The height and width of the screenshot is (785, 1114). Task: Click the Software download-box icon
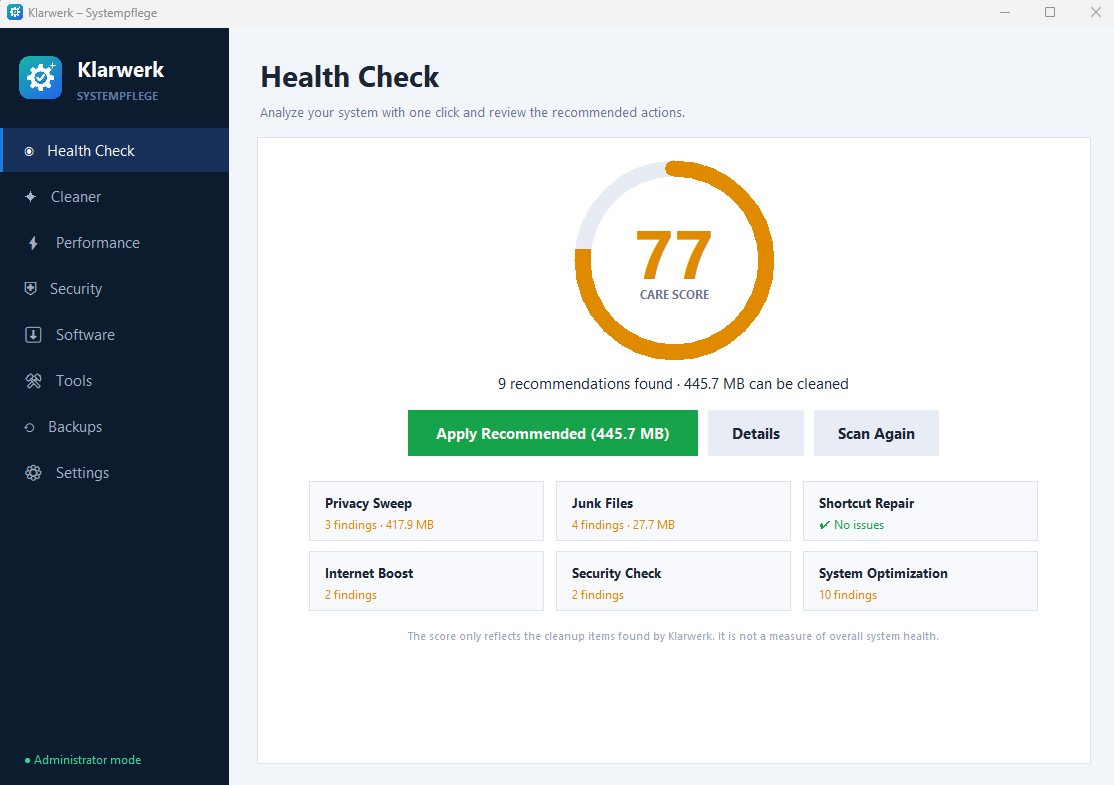pos(33,335)
